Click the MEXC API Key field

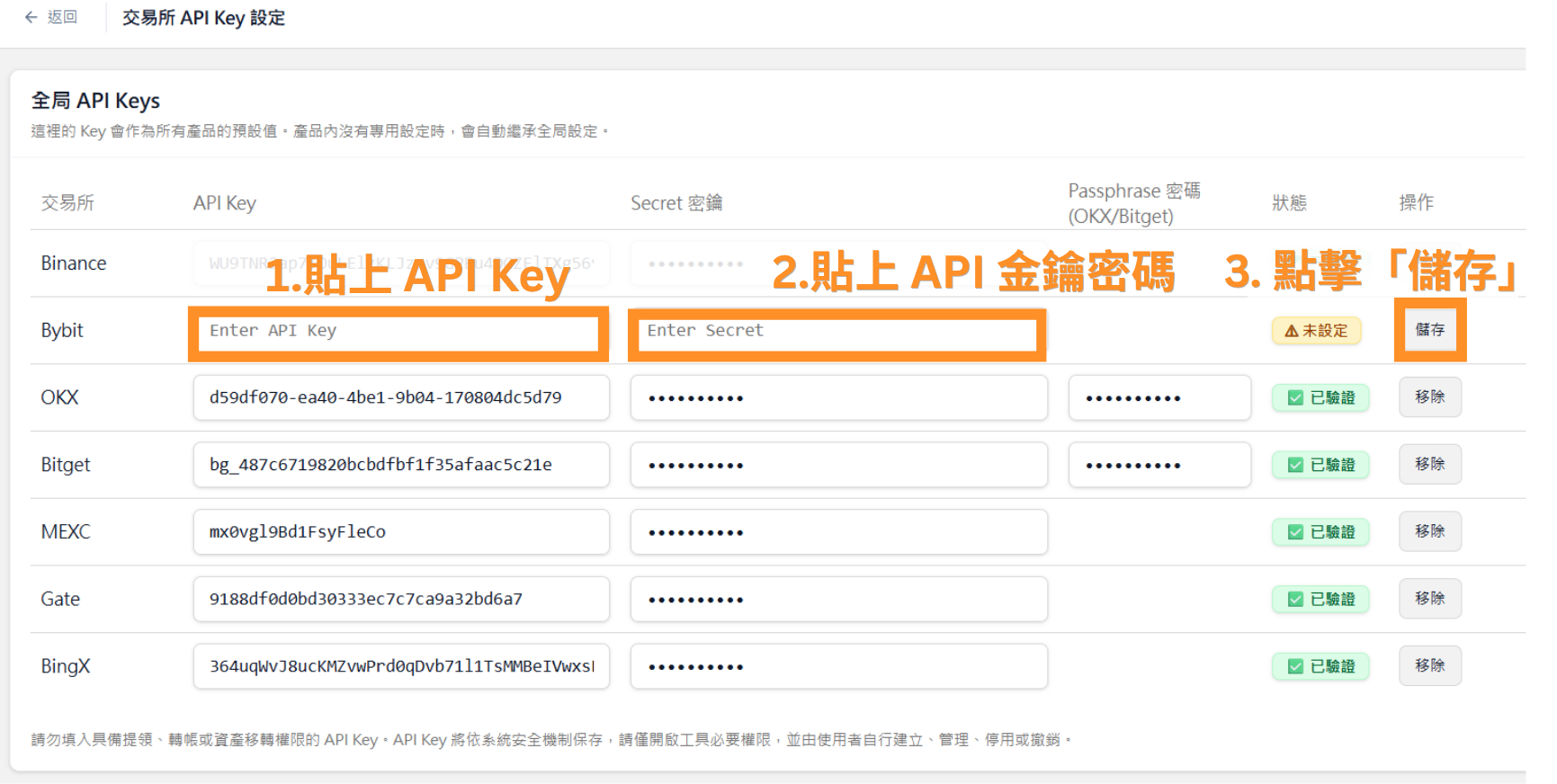(x=401, y=532)
